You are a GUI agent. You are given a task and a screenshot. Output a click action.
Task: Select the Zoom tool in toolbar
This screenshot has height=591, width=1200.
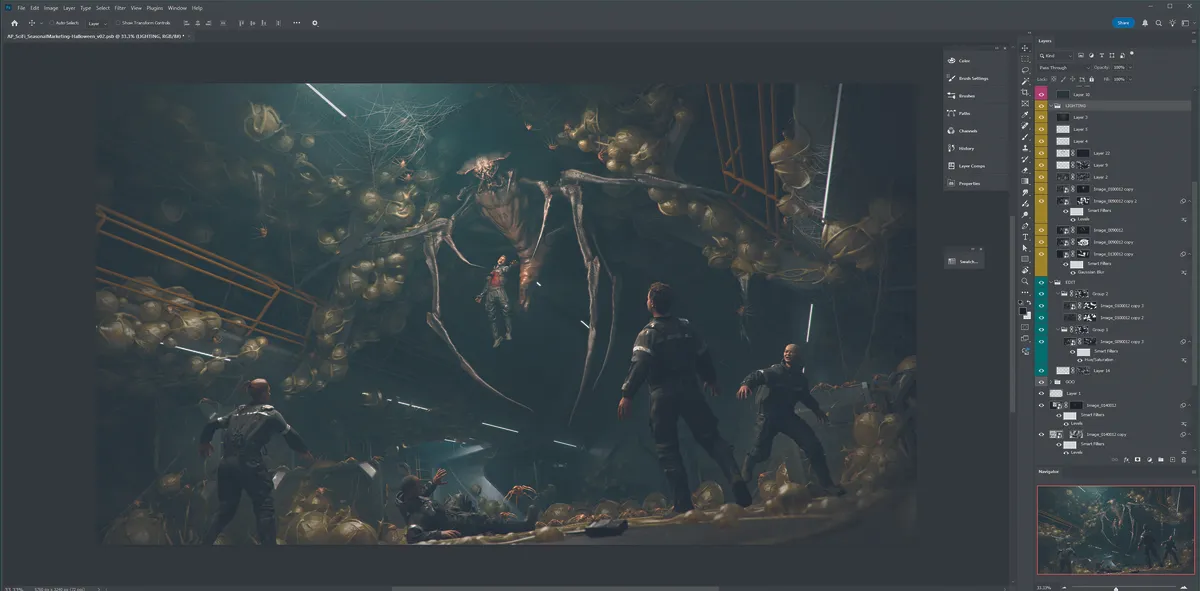(1025, 281)
